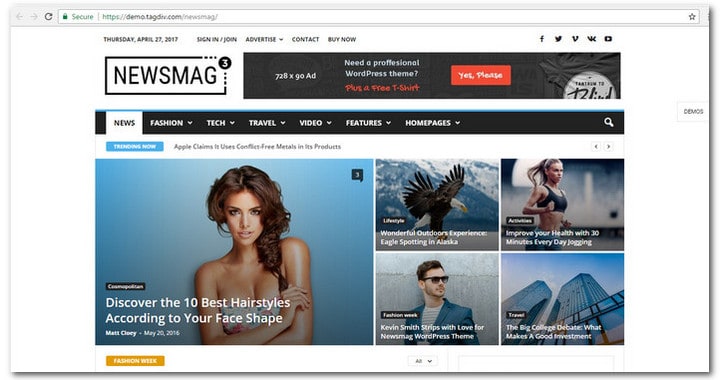Image resolution: width=720 pixels, height=380 pixels.
Task: Expand the Video menu
Action: tap(315, 123)
